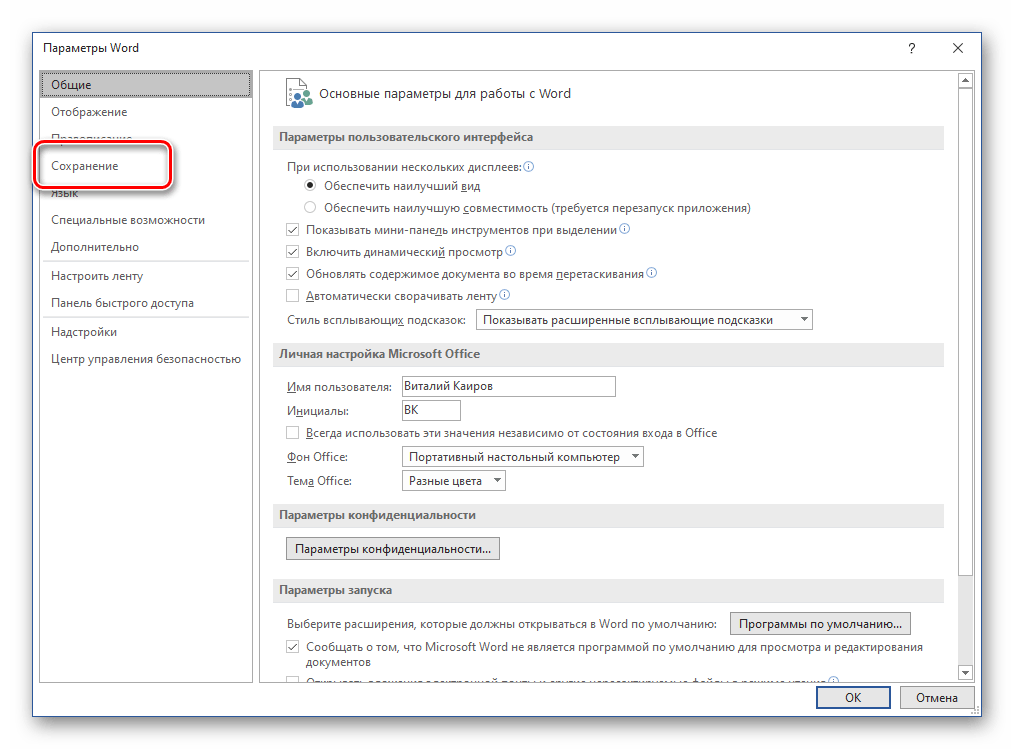The image size is (1014, 749).
Task: Click info icon next to multiple displays label
Action: click(529, 167)
